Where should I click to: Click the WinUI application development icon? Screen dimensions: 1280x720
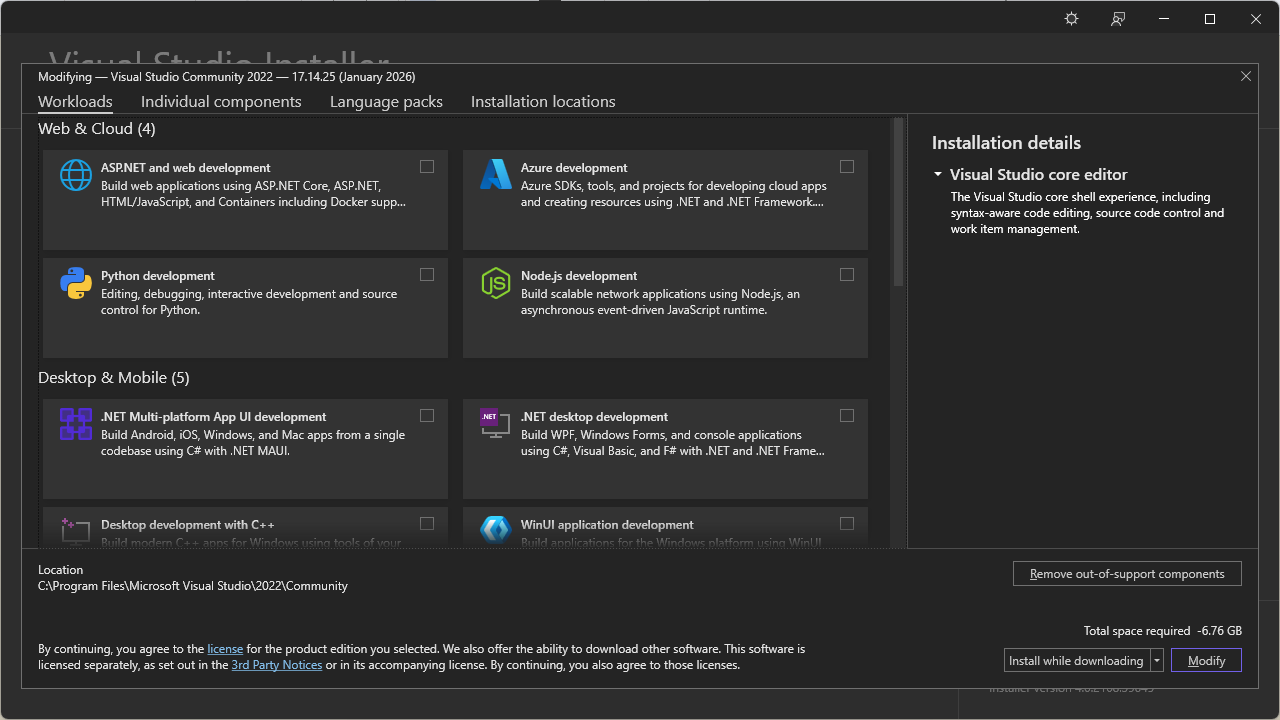(496, 531)
